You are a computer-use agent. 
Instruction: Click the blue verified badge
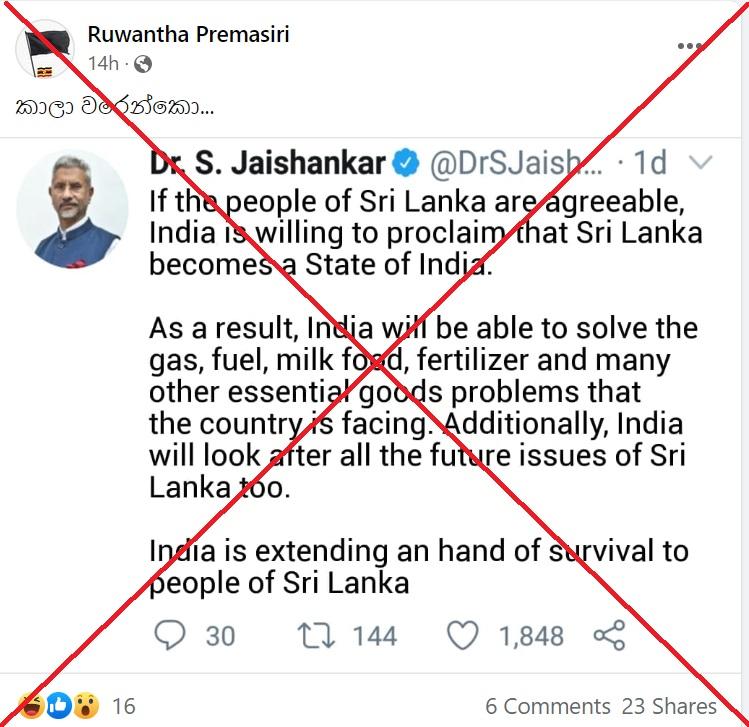[x=406, y=163]
